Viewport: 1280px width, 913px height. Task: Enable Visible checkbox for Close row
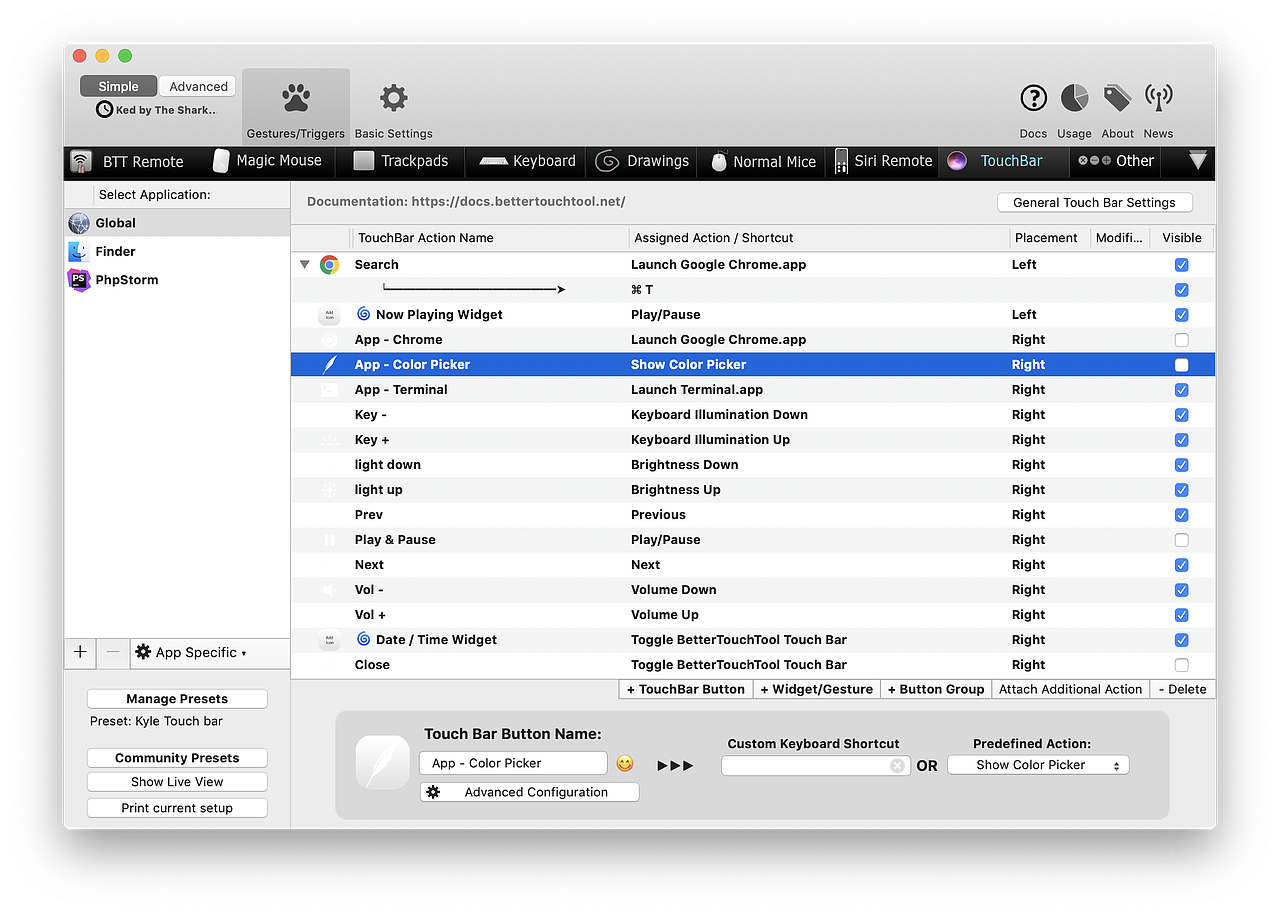pyautogui.click(x=1182, y=665)
